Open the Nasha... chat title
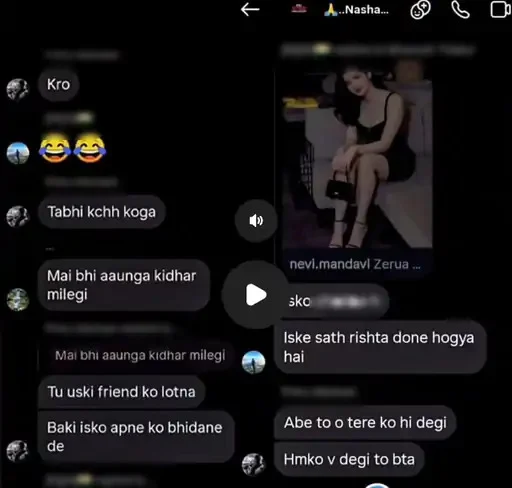512x488 pixels. click(356, 10)
